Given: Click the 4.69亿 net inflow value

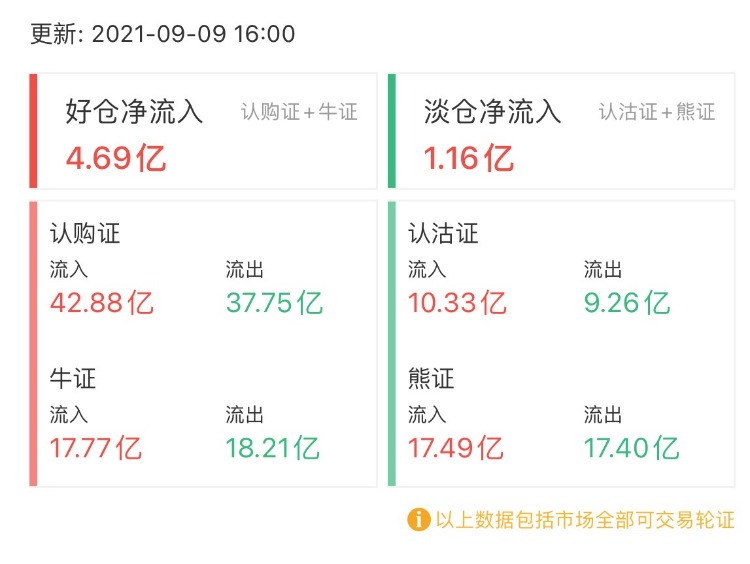Looking at the screenshot, I should (x=116, y=158).
